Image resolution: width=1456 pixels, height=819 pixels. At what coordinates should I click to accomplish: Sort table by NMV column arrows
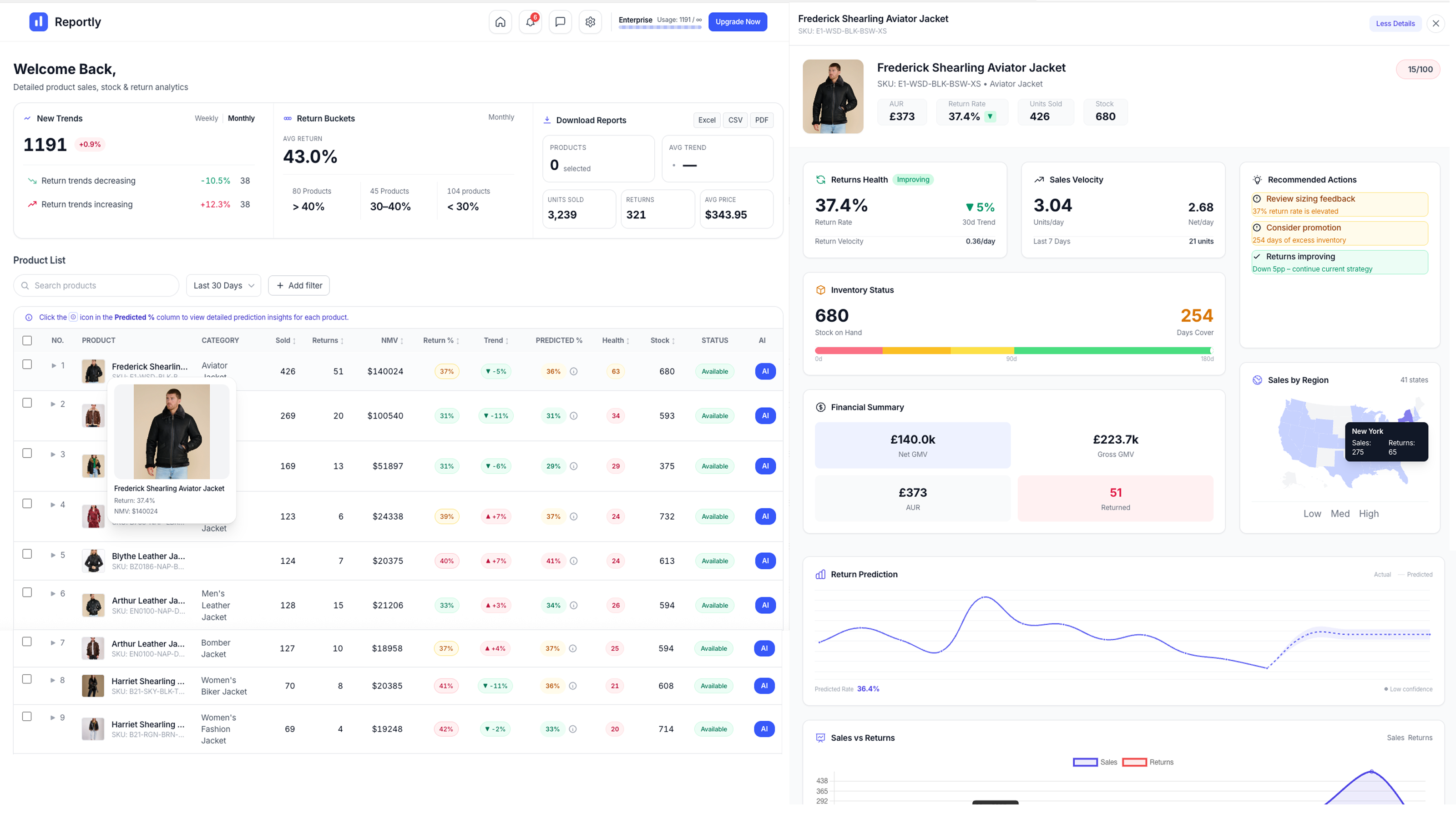[402, 341]
